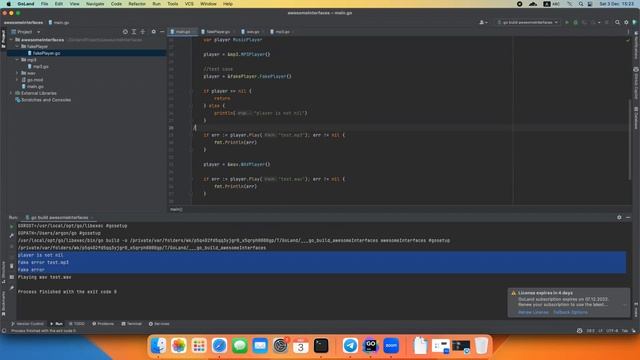This screenshot has width=640, height=360.
Task: Open the user account icon menu
Action: [483, 22]
